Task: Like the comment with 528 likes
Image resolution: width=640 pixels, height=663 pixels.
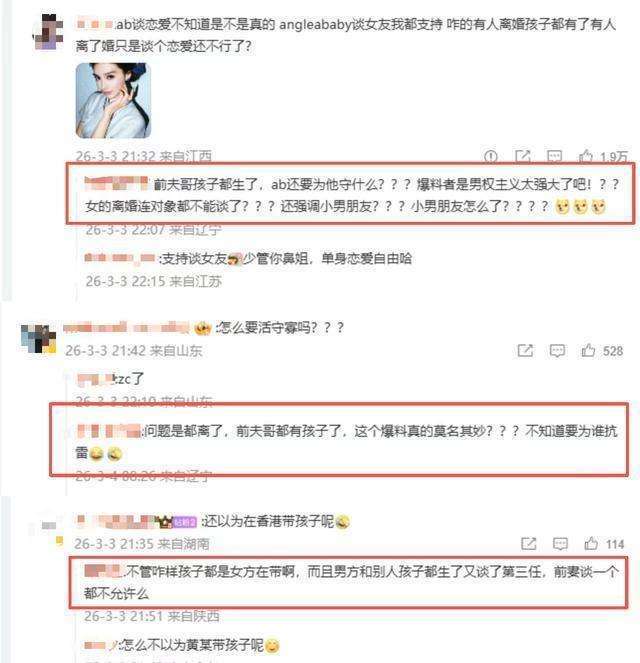Action: [x=588, y=351]
